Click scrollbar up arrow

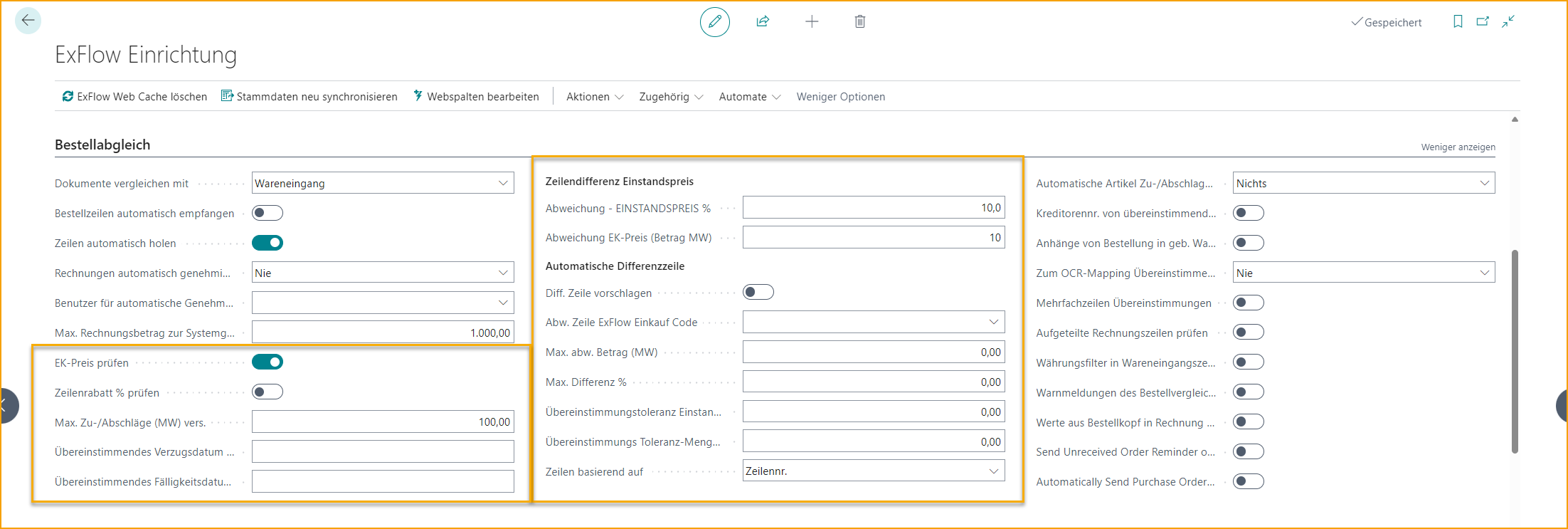(1515, 120)
